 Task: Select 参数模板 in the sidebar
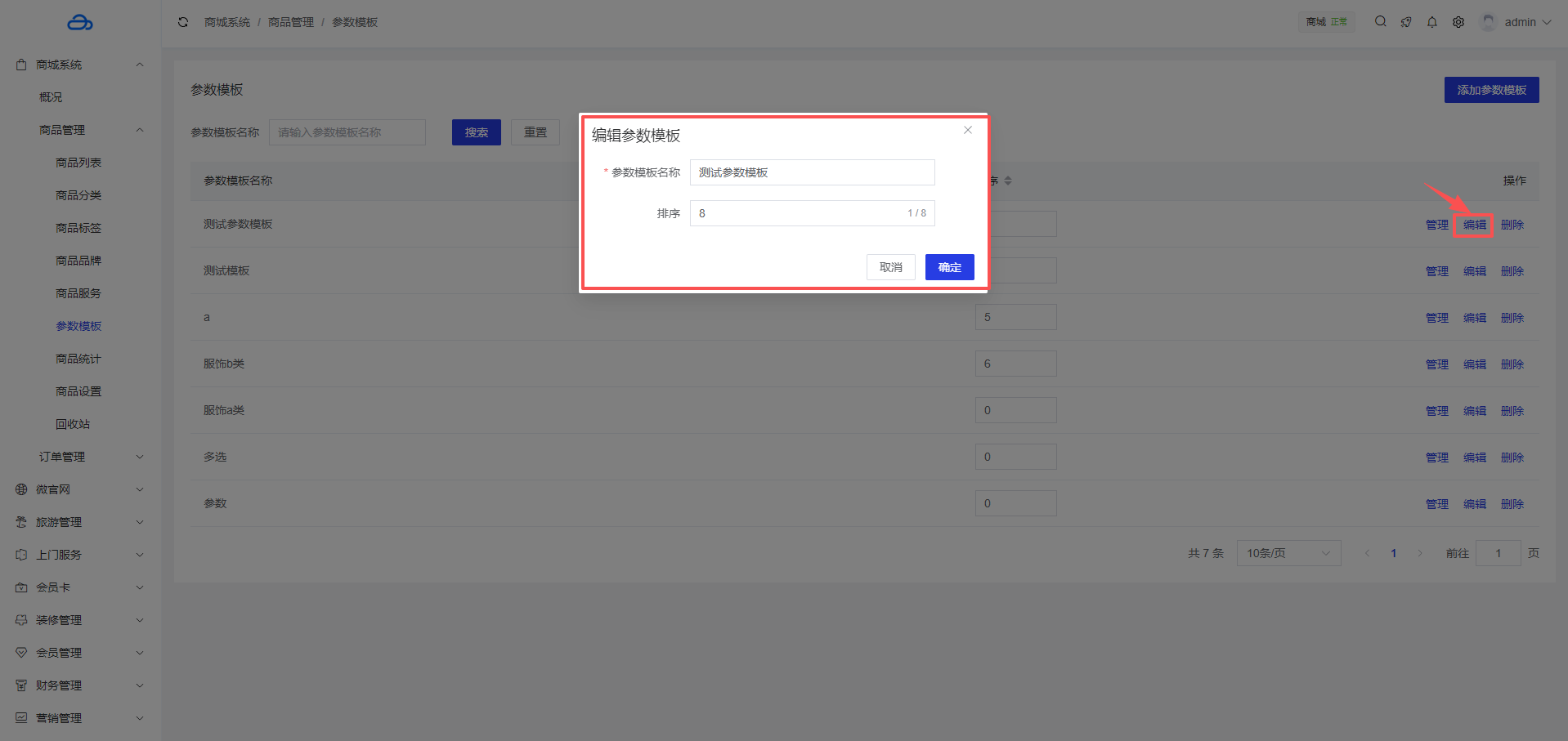tap(78, 326)
